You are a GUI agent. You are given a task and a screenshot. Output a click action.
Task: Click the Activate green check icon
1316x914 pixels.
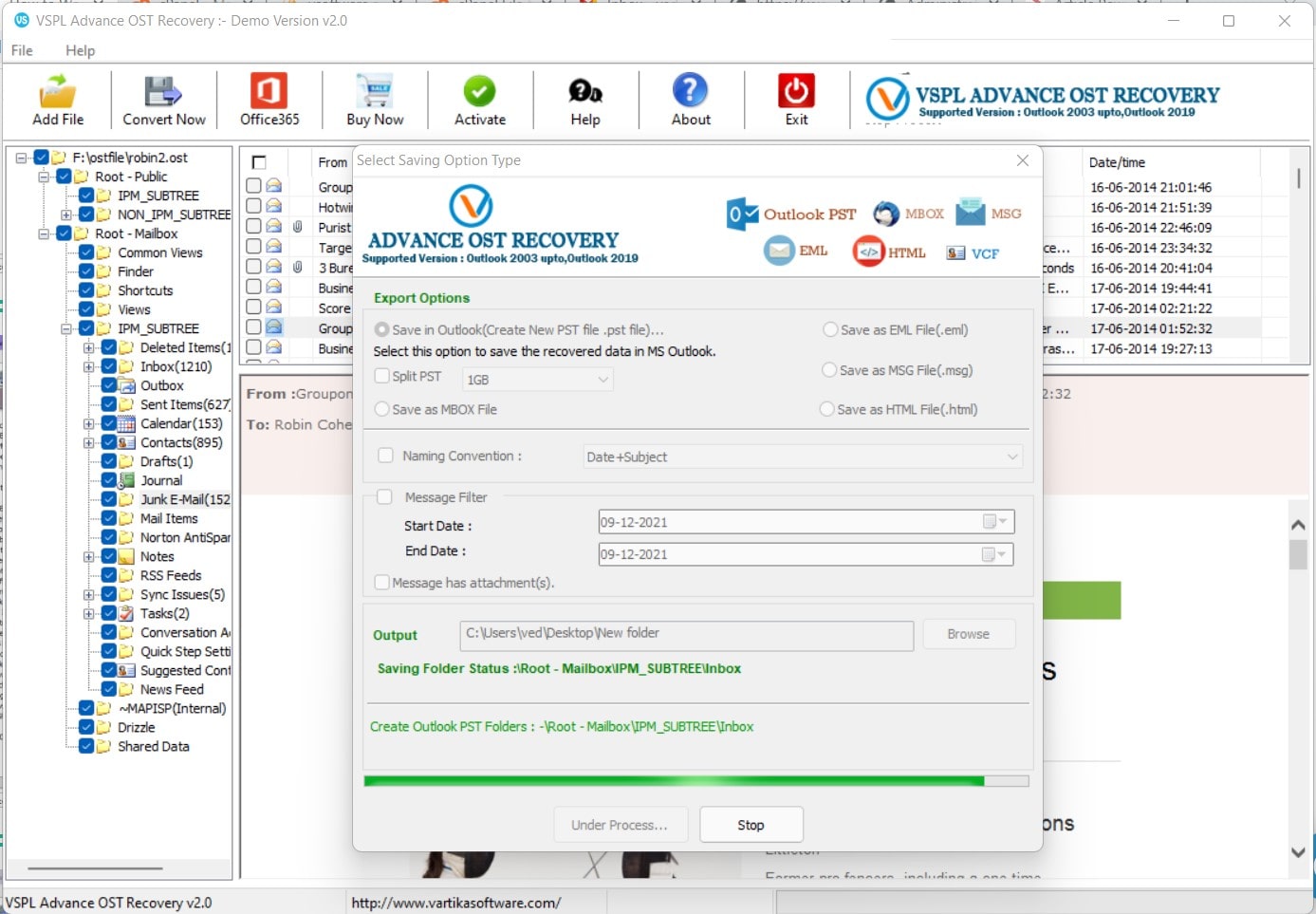[x=479, y=92]
